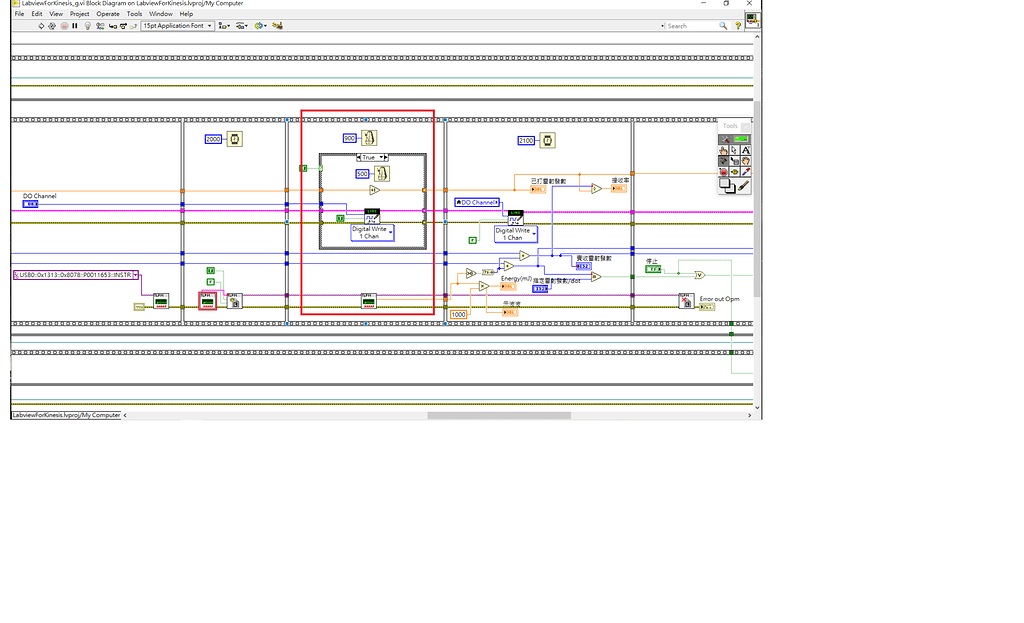The width and height of the screenshot is (1024, 623).
Task: Enable Highlight Execution lightbulb on toolbar
Action: (x=87, y=27)
